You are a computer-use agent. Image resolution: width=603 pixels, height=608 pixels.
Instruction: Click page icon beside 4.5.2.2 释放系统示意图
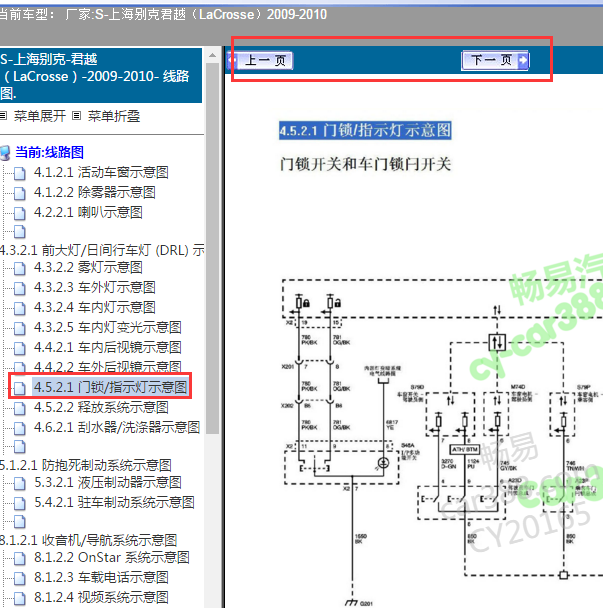(20, 409)
